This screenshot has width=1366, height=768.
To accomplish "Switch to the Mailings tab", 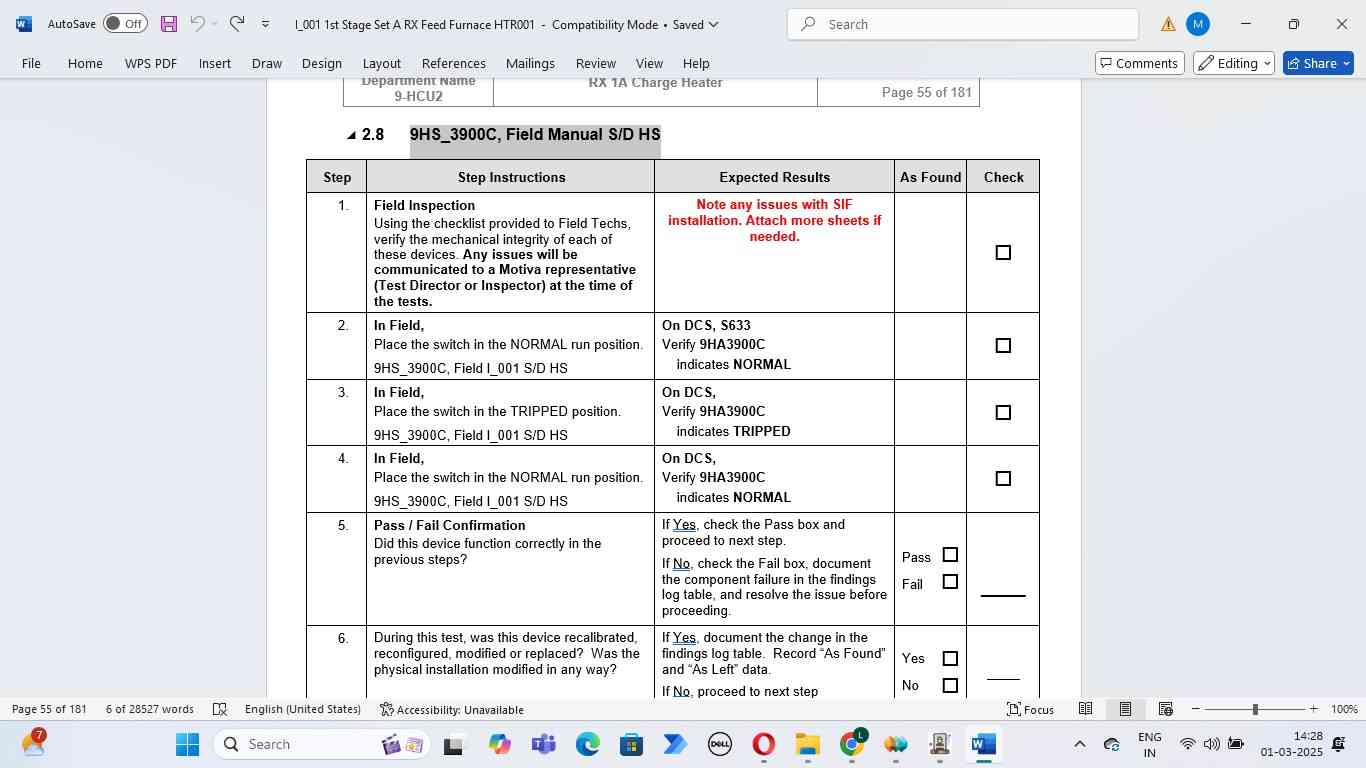I will pyautogui.click(x=530, y=63).
